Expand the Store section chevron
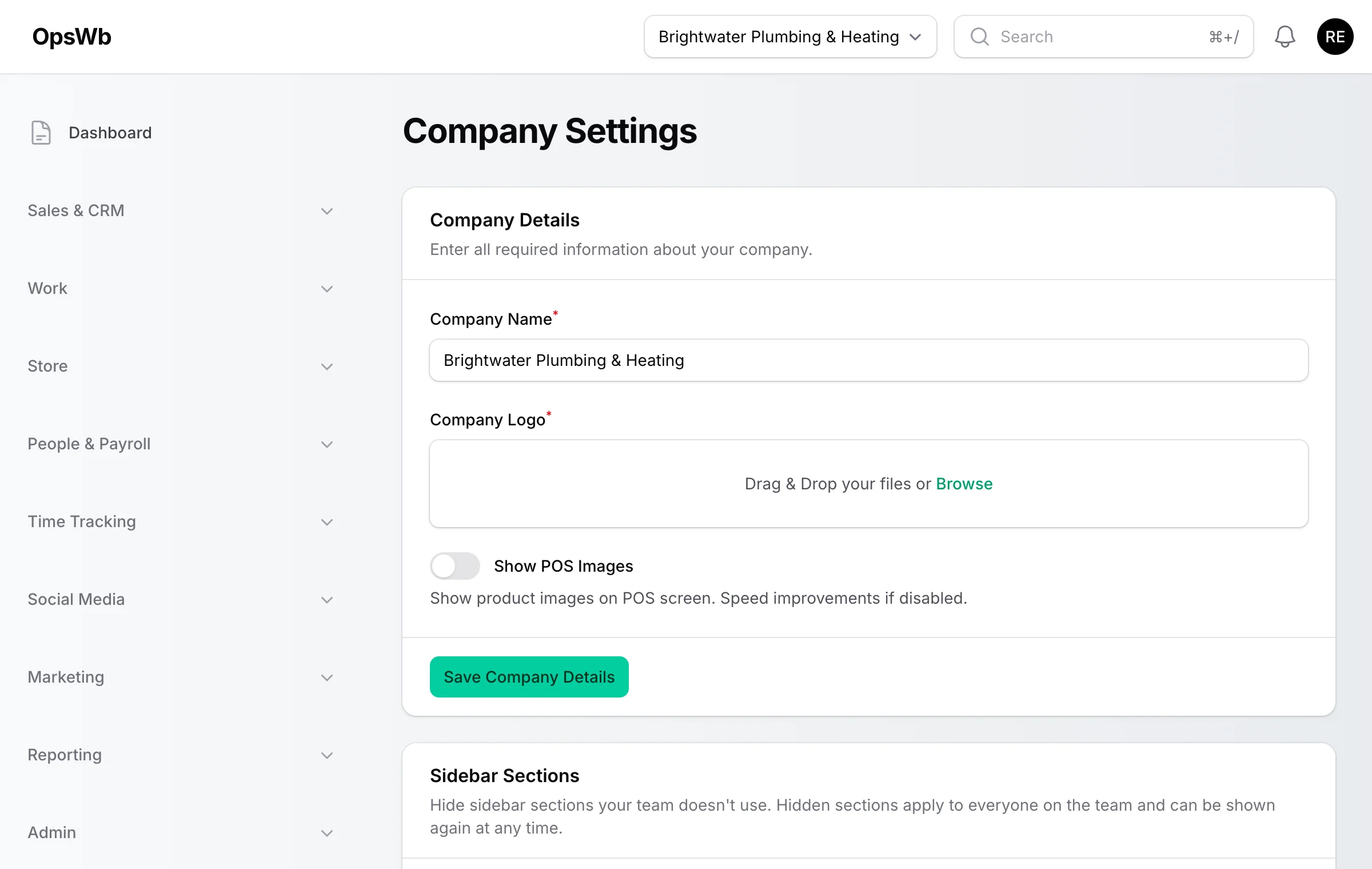This screenshot has height=869, width=1372. pos(327,366)
